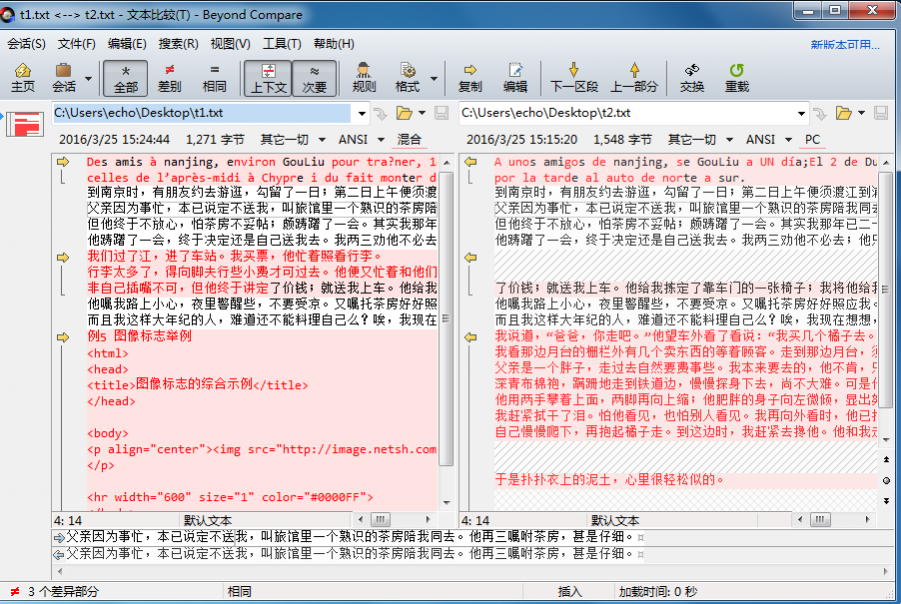The height and width of the screenshot is (604, 901).
Task: Open the 视图(V) menu
Action: (x=230, y=44)
